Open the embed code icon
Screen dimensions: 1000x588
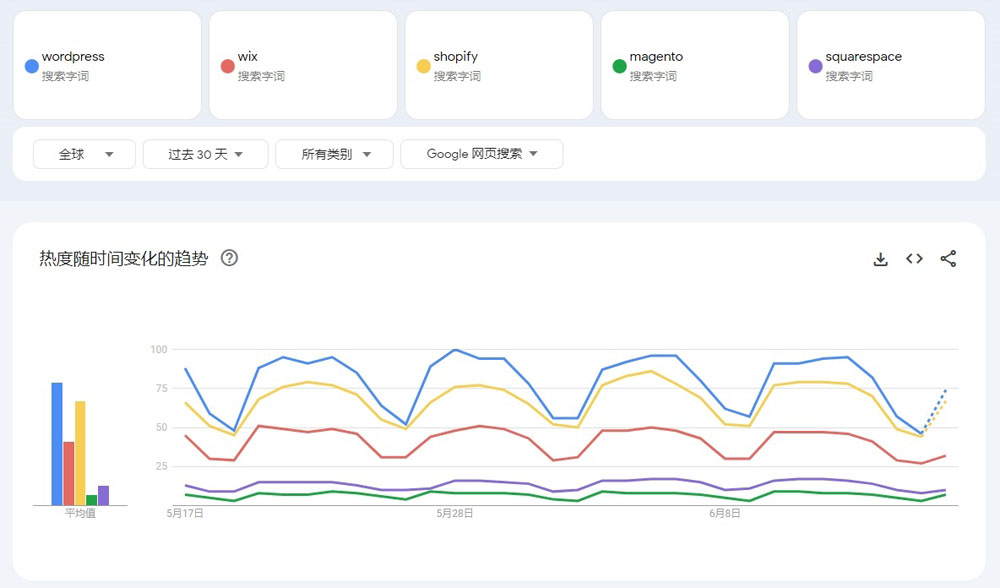[914, 259]
